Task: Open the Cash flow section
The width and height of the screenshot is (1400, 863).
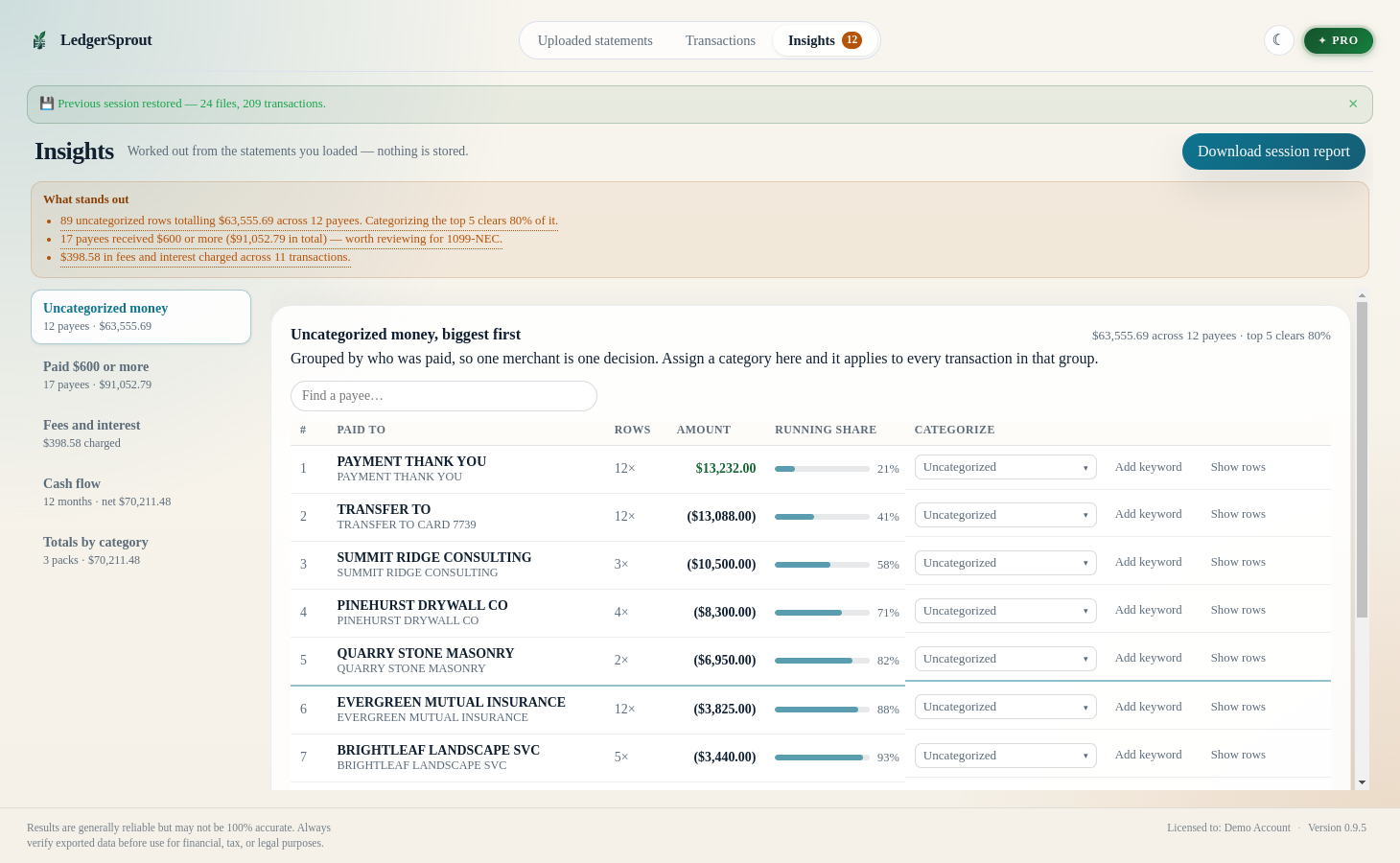Action: click(x=141, y=492)
